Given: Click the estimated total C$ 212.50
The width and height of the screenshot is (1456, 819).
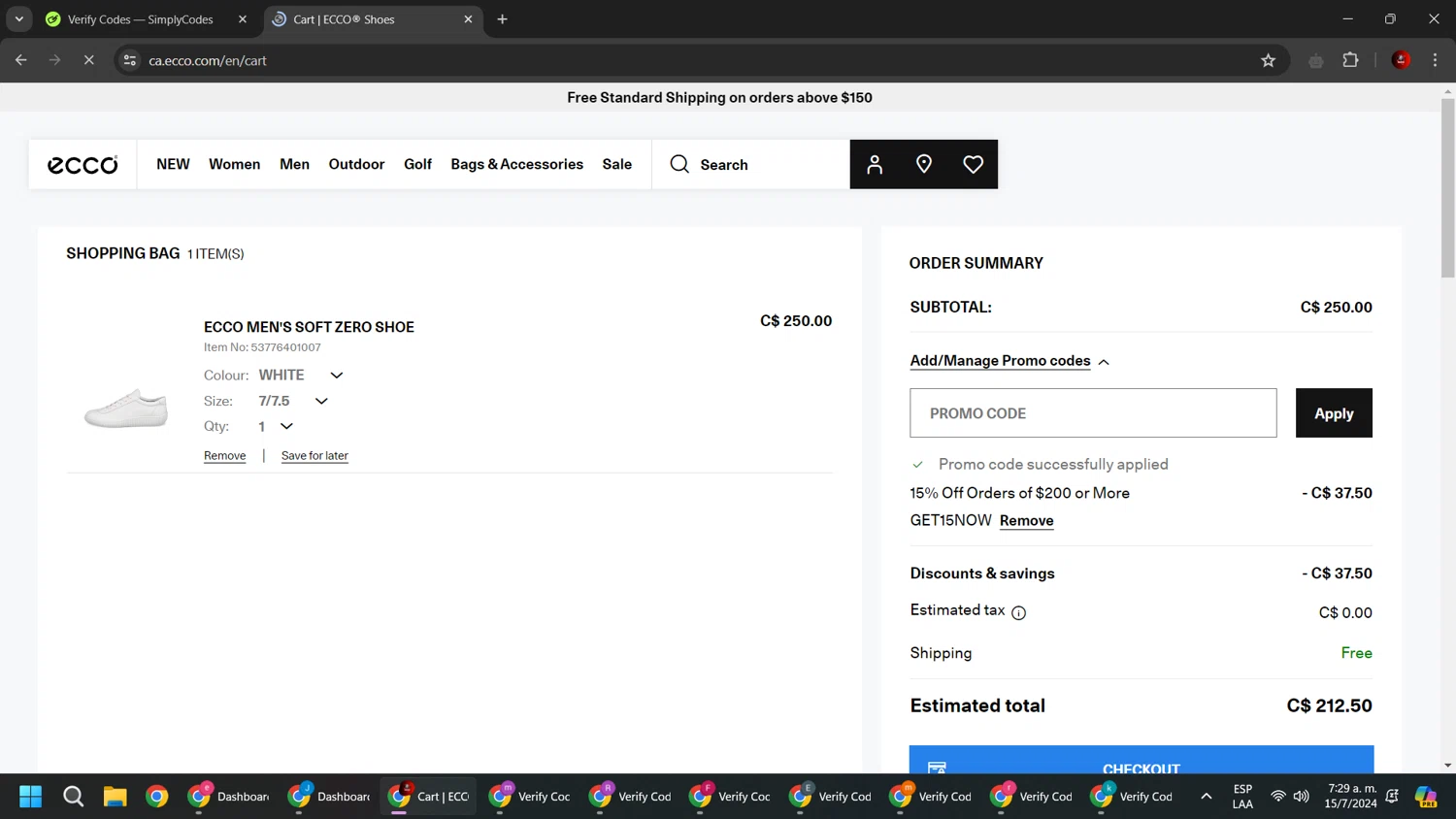Looking at the screenshot, I should (x=1329, y=706).
